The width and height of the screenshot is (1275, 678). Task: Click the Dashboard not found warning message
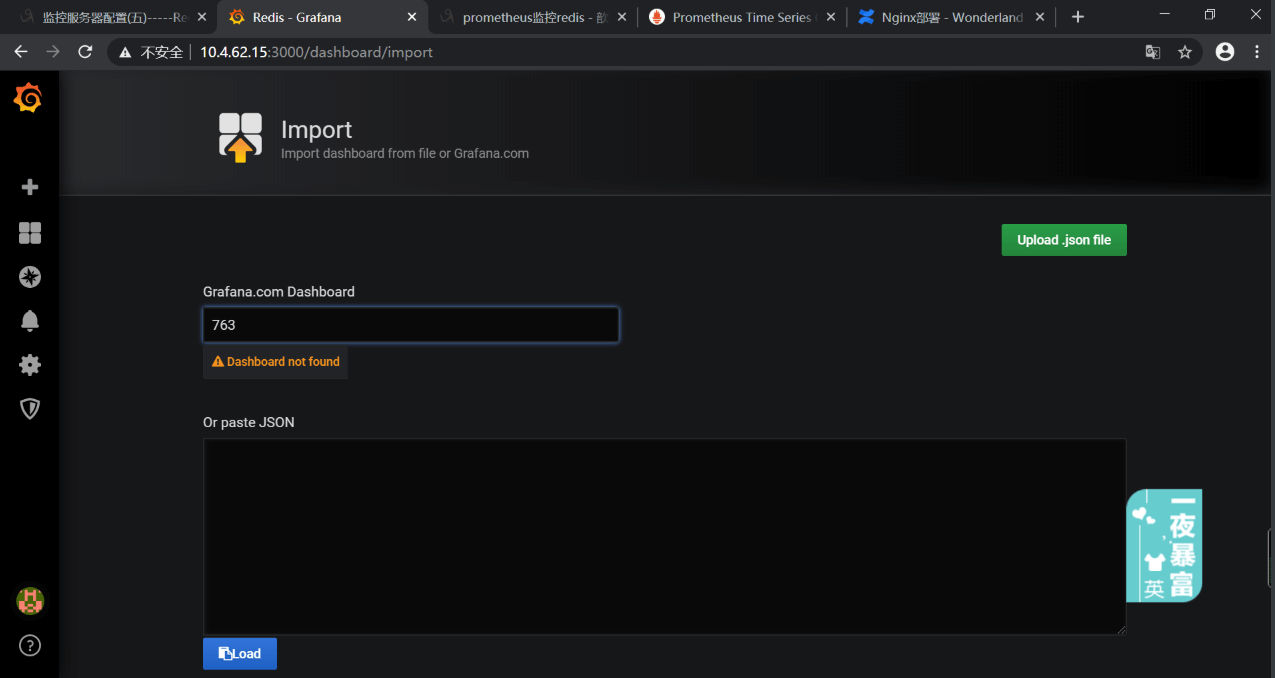[276, 362]
